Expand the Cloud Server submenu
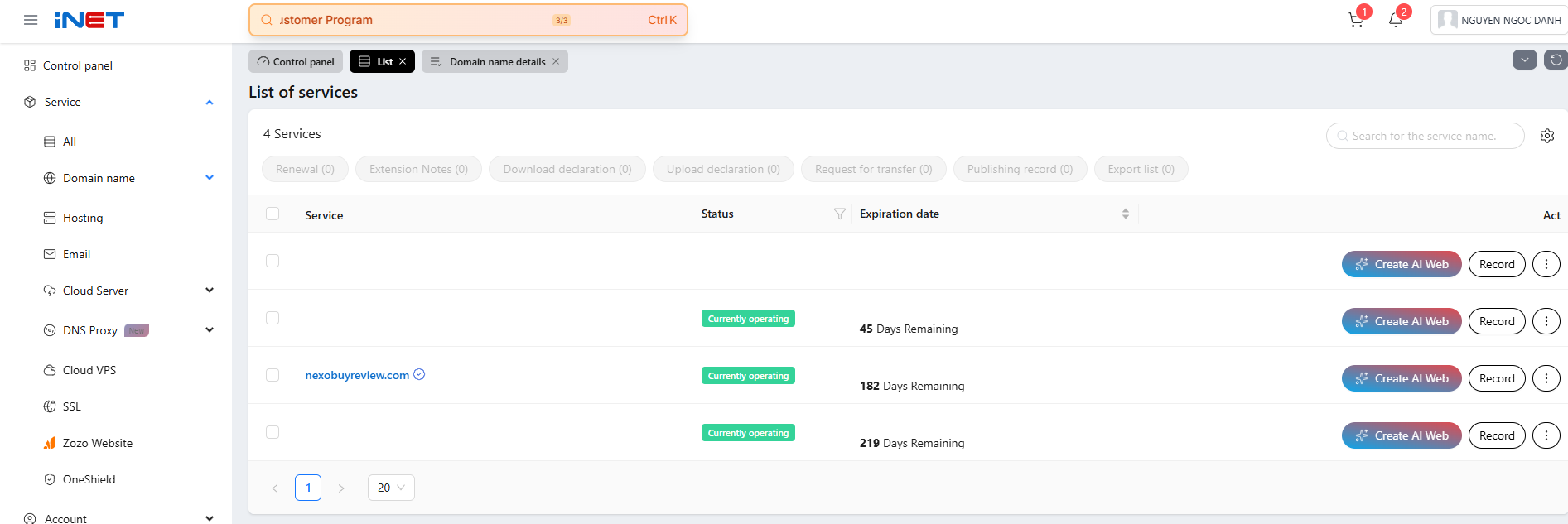Image resolution: width=1568 pixels, height=524 pixels. (210, 291)
